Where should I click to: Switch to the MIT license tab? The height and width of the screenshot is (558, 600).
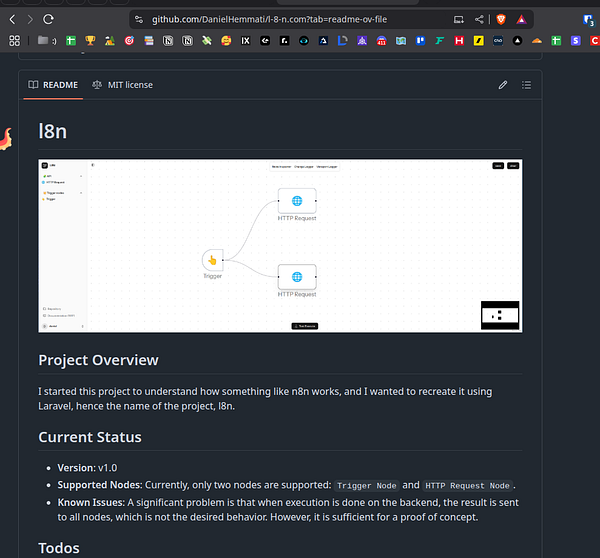coord(122,85)
